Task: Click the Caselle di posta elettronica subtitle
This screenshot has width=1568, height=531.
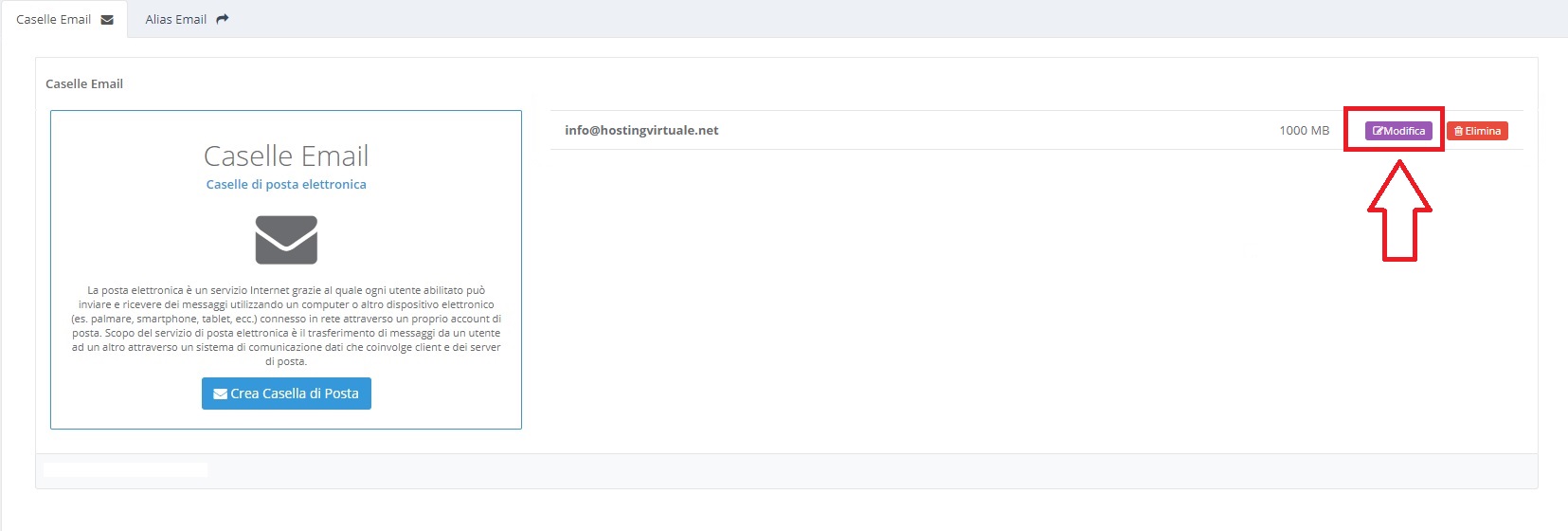Action: 286,184
